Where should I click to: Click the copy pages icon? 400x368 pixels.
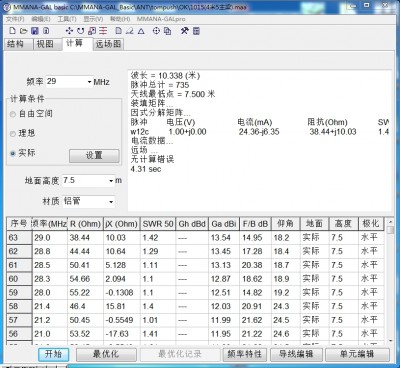pos(167,31)
